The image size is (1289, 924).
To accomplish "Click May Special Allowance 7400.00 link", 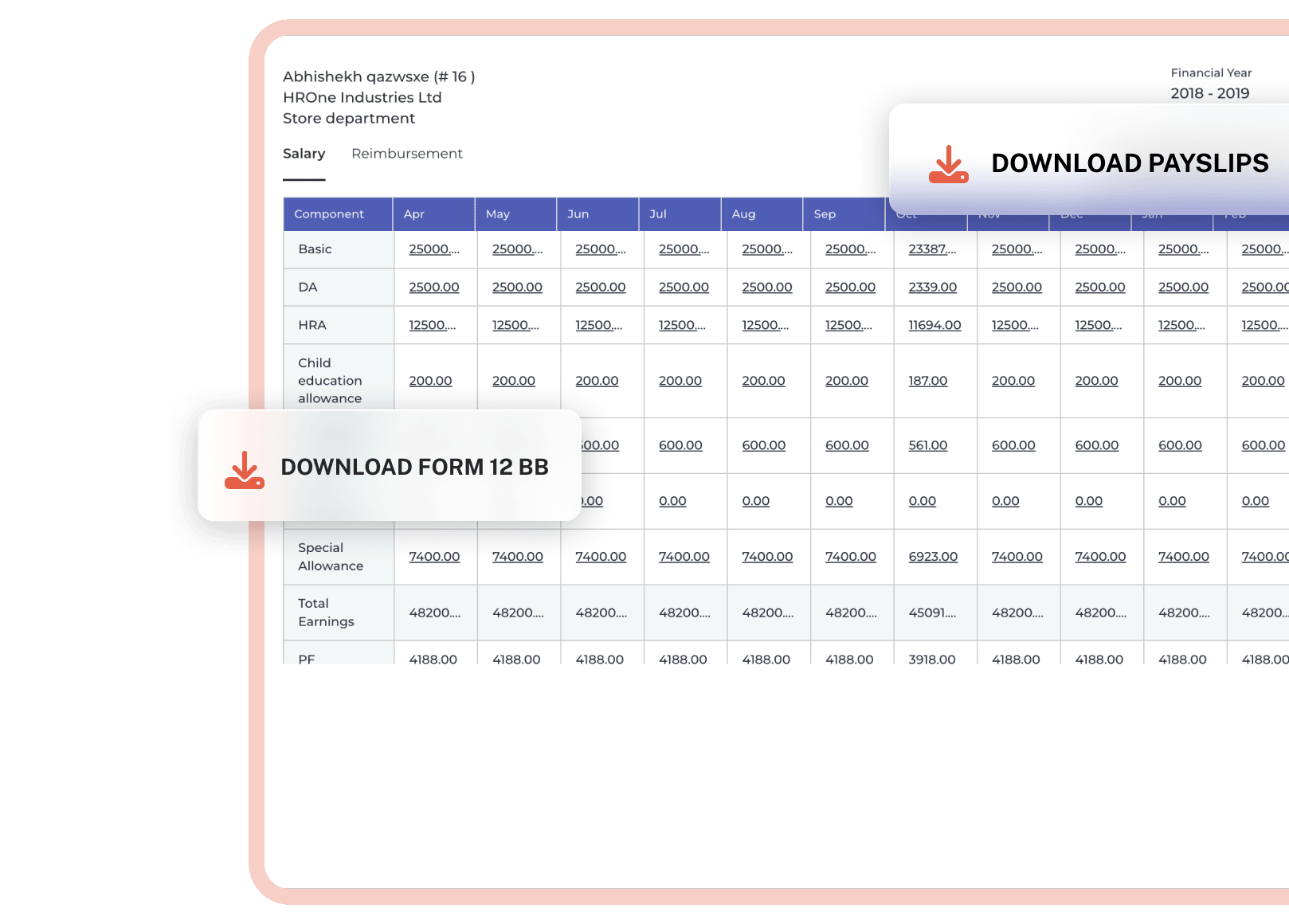I will pyautogui.click(x=517, y=557).
